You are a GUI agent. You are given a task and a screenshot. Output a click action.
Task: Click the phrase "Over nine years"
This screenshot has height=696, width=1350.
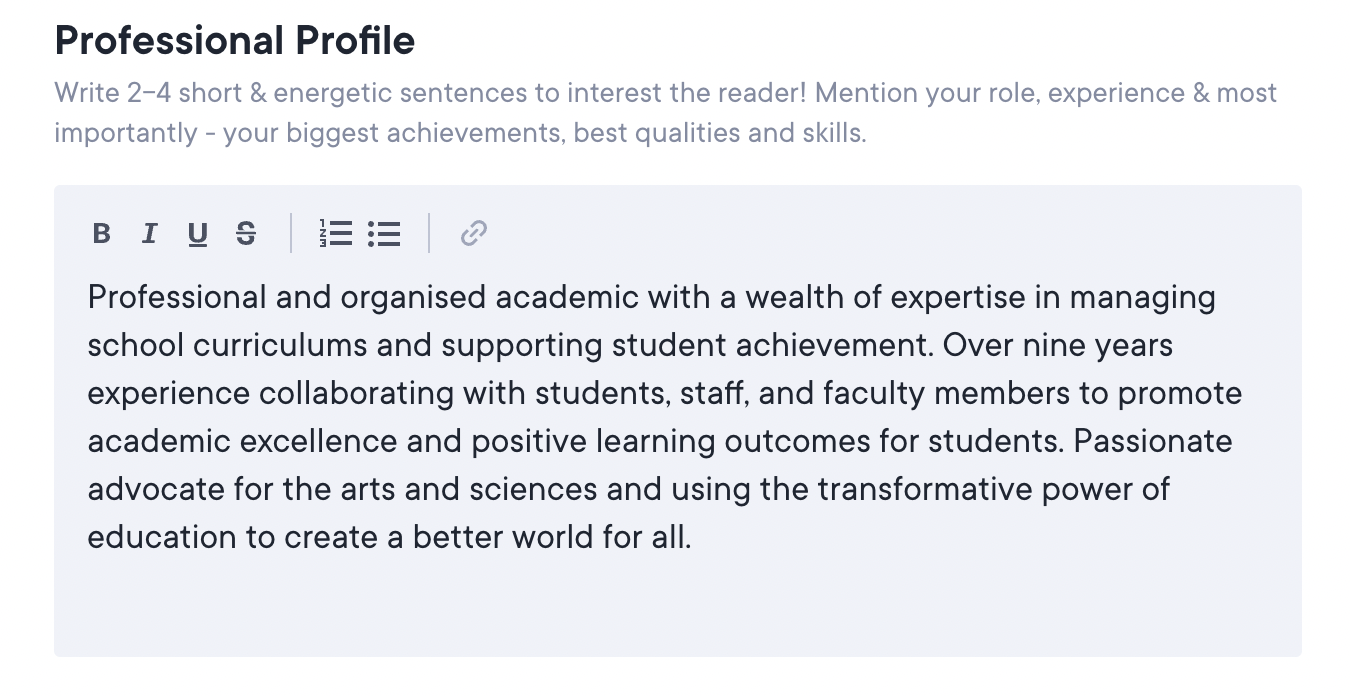coord(1058,346)
